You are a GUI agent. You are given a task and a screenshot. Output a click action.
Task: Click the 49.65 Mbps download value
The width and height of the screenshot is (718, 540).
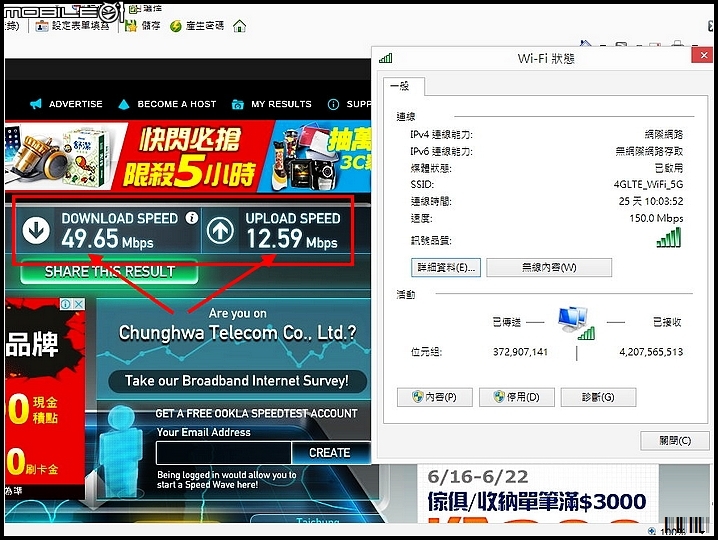pyautogui.click(x=108, y=239)
